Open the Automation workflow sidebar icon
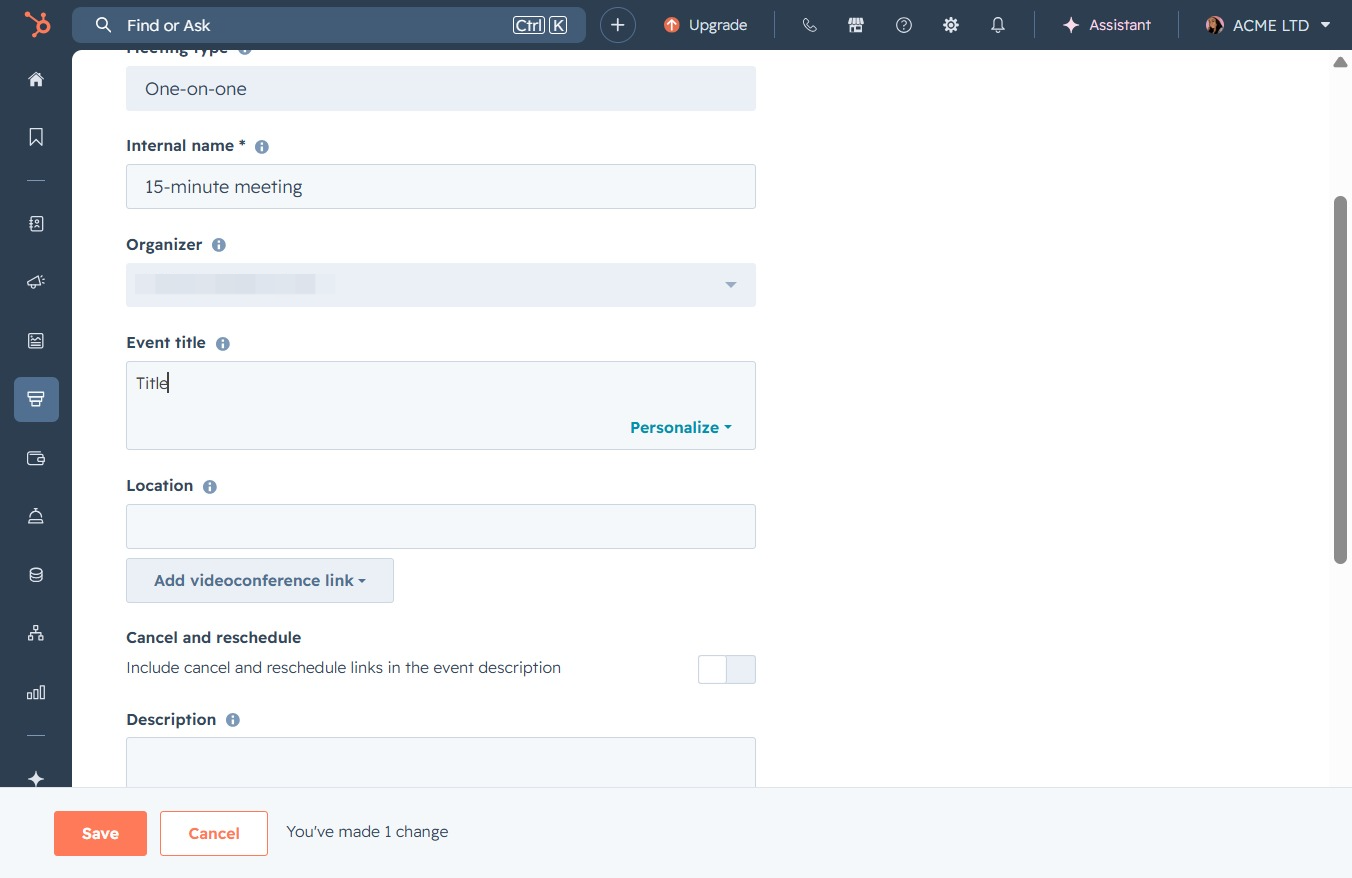 [36, 633]
